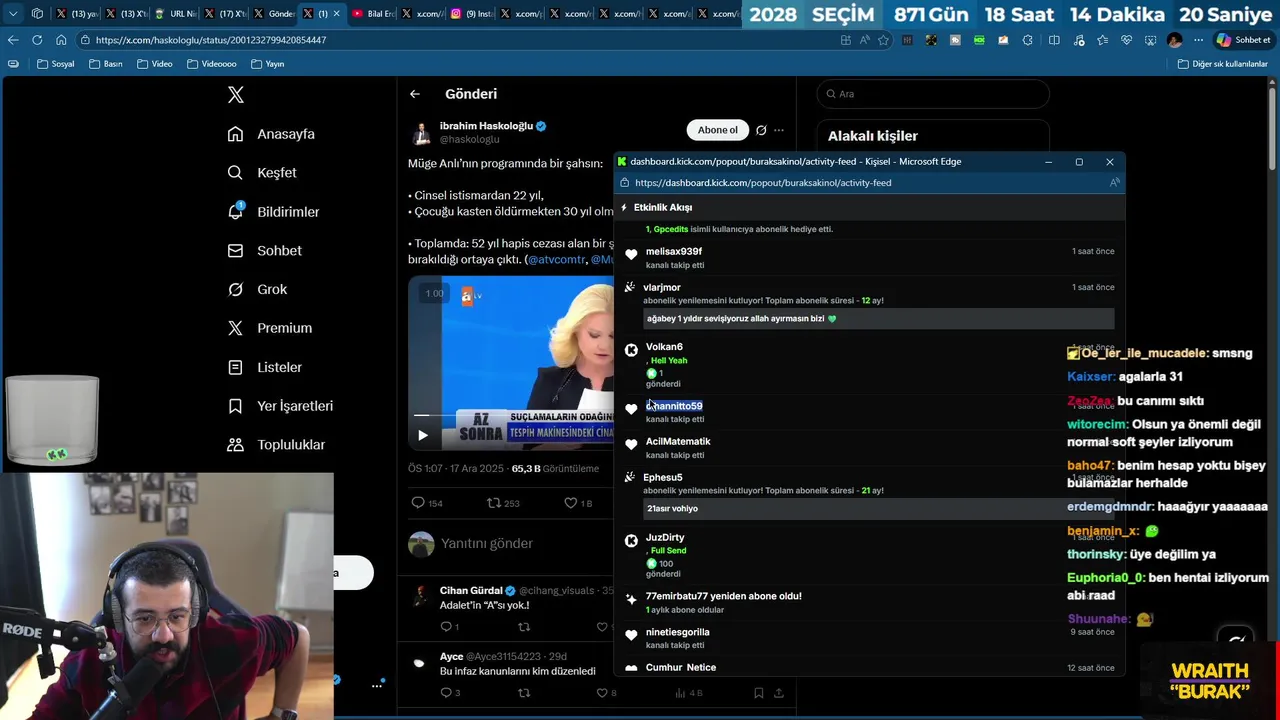Open Grok from the X sidebar
Viewport: 1280px width, 720px height.
[x=257, y=290]
